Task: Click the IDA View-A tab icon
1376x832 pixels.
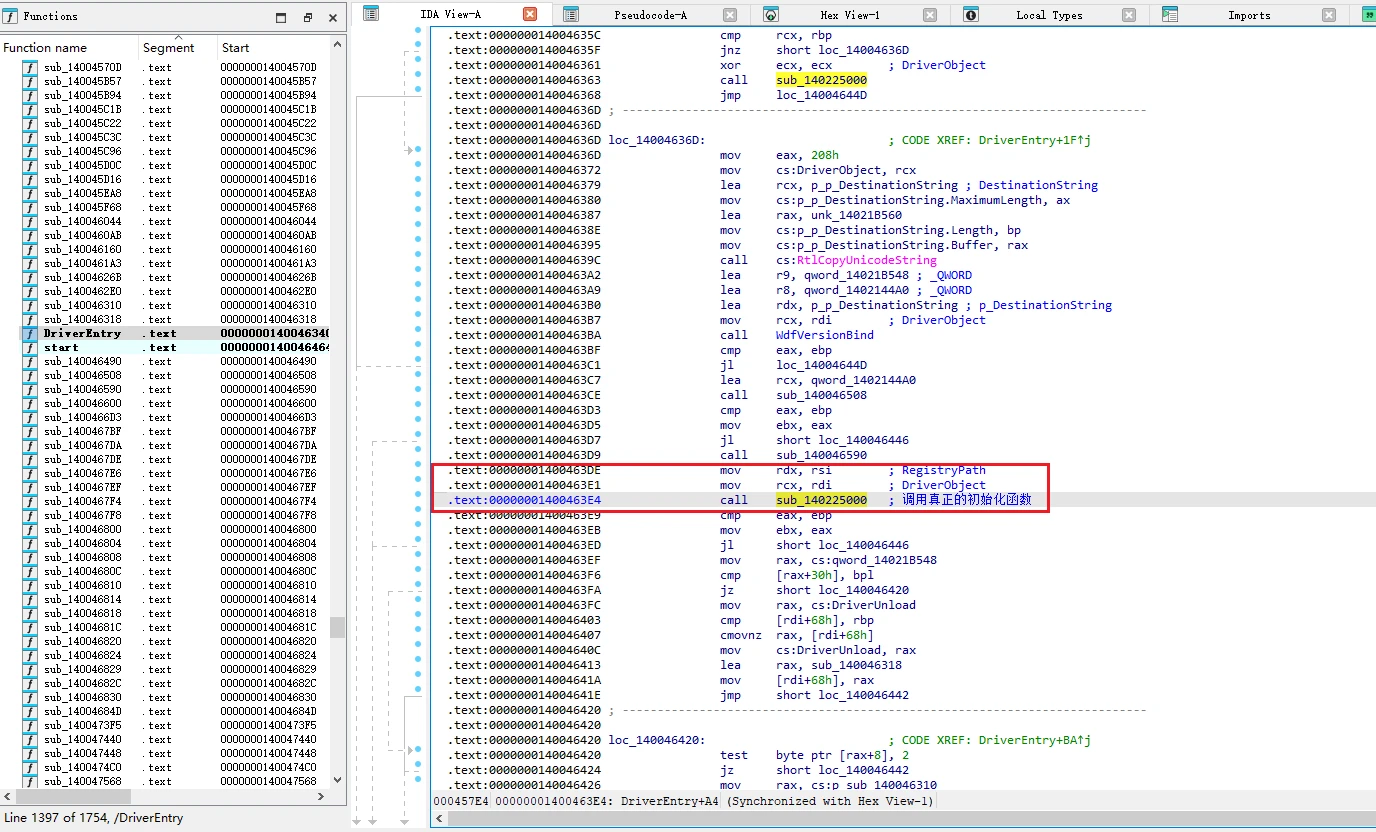Action: click(x=371, y=14)
